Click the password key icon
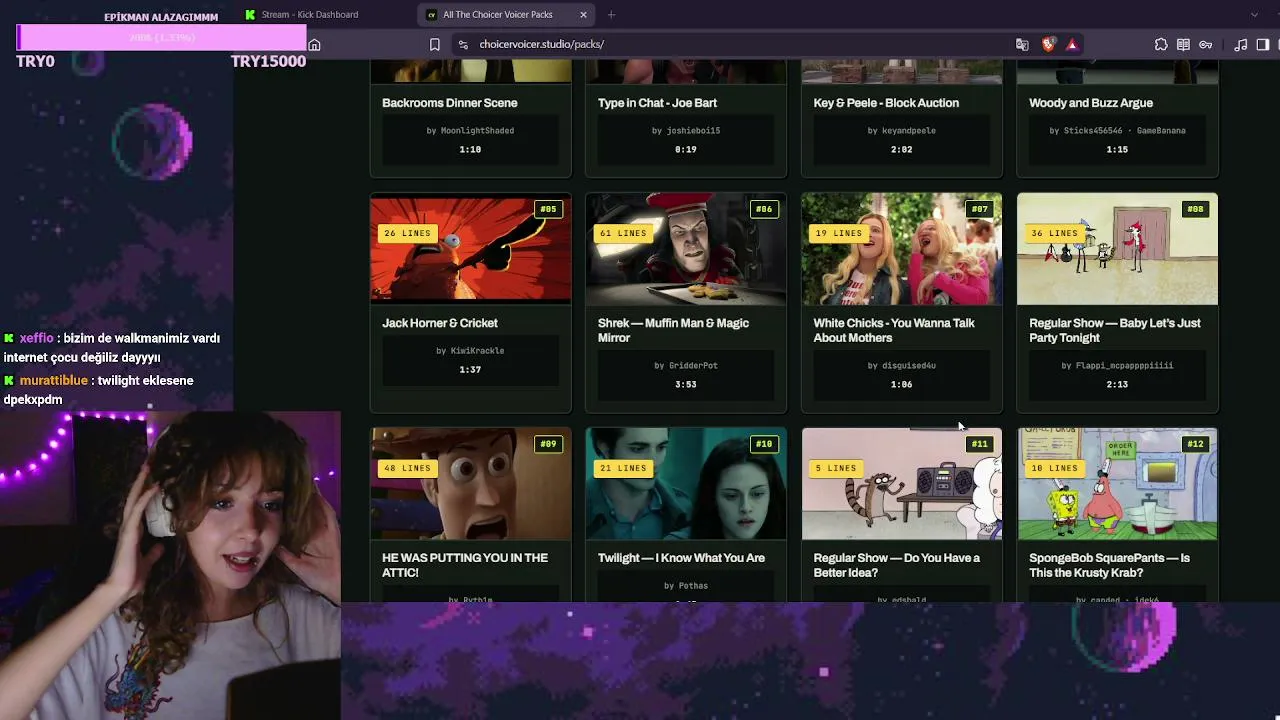This screenshot has width=1280, height=720. coord(1206,44)
